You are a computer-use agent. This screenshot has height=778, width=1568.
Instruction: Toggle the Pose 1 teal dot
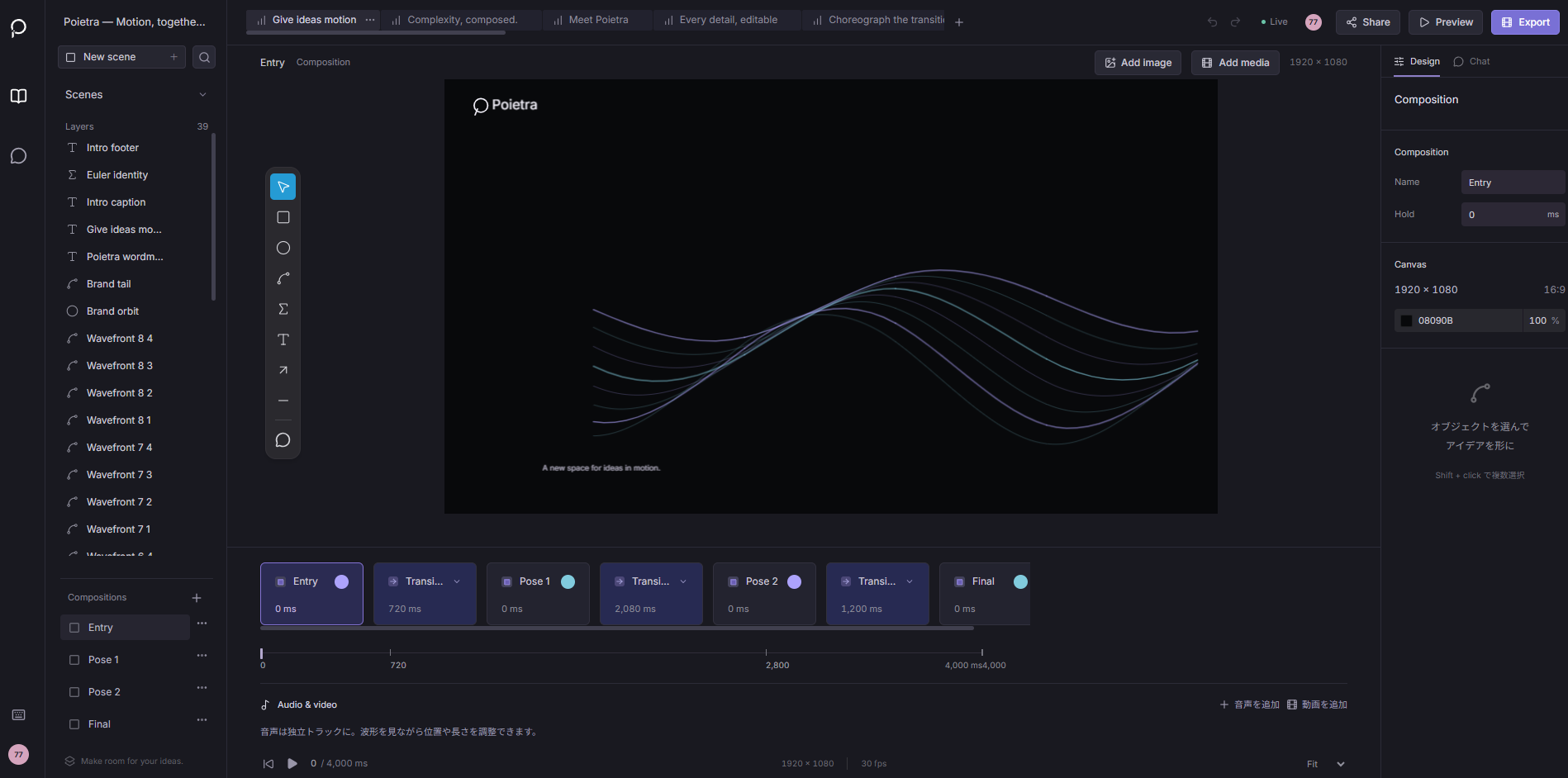pyautogui.click(x=568, y=581)
